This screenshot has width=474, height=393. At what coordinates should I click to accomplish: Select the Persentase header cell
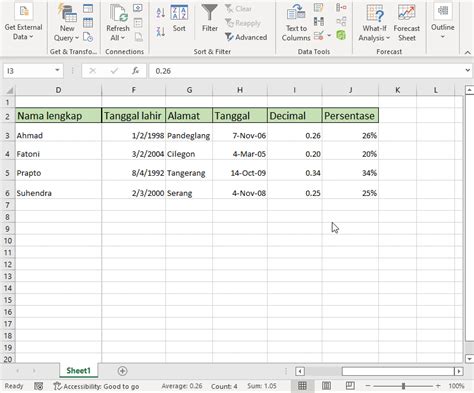pyautogui.click(x=350, y=116)
